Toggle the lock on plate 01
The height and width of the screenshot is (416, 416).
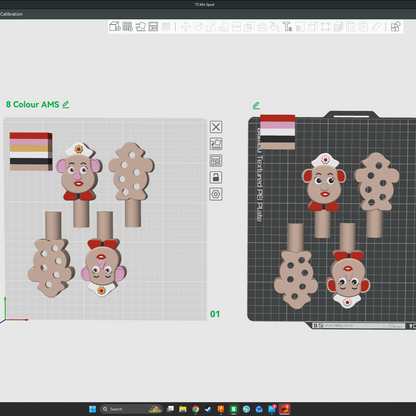(216, 177)
